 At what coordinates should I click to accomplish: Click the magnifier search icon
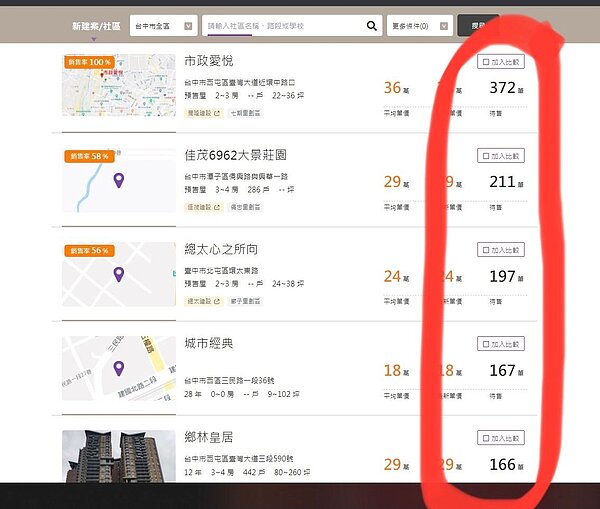click(x=371, y=26)
